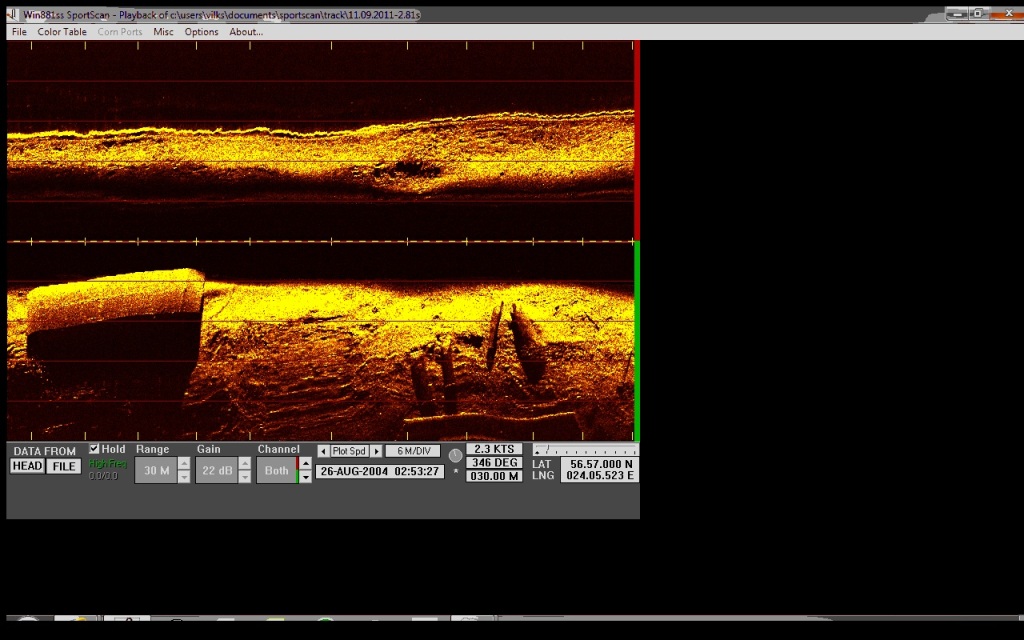
Task: Step Channel selection up
Action: click(305, 464)
